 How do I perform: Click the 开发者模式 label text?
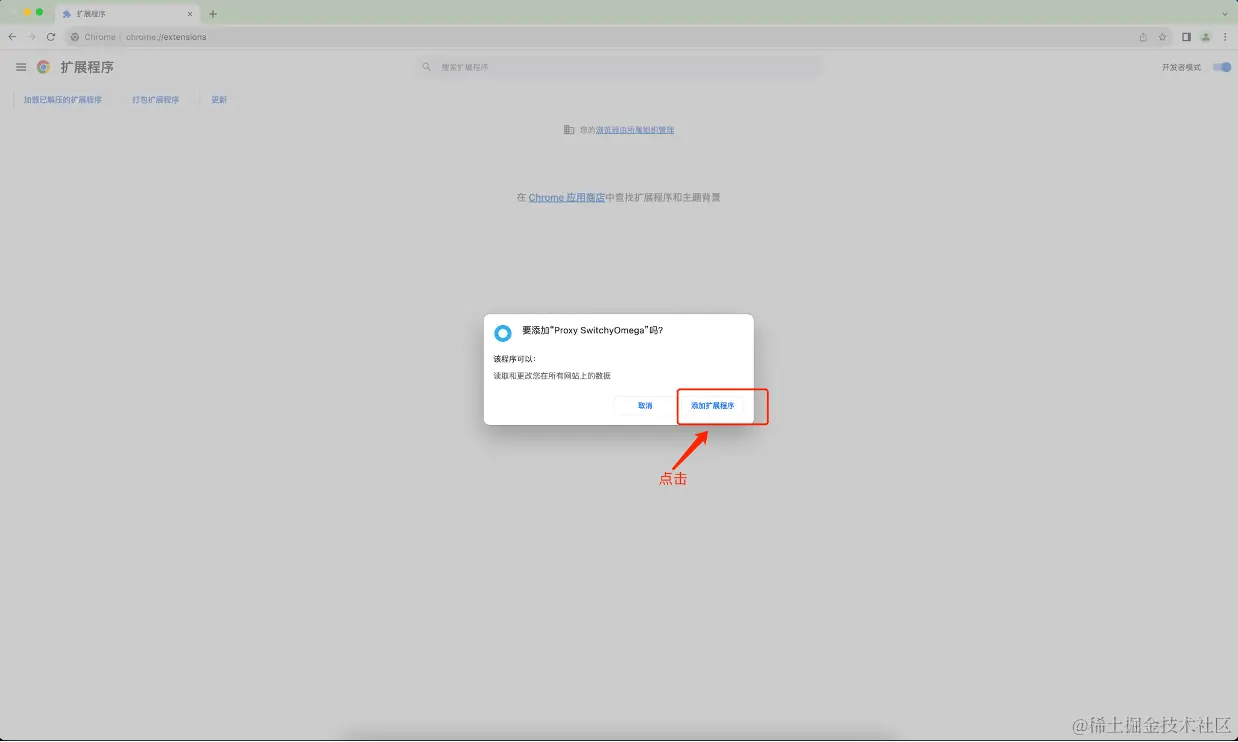pos(1181,67)
